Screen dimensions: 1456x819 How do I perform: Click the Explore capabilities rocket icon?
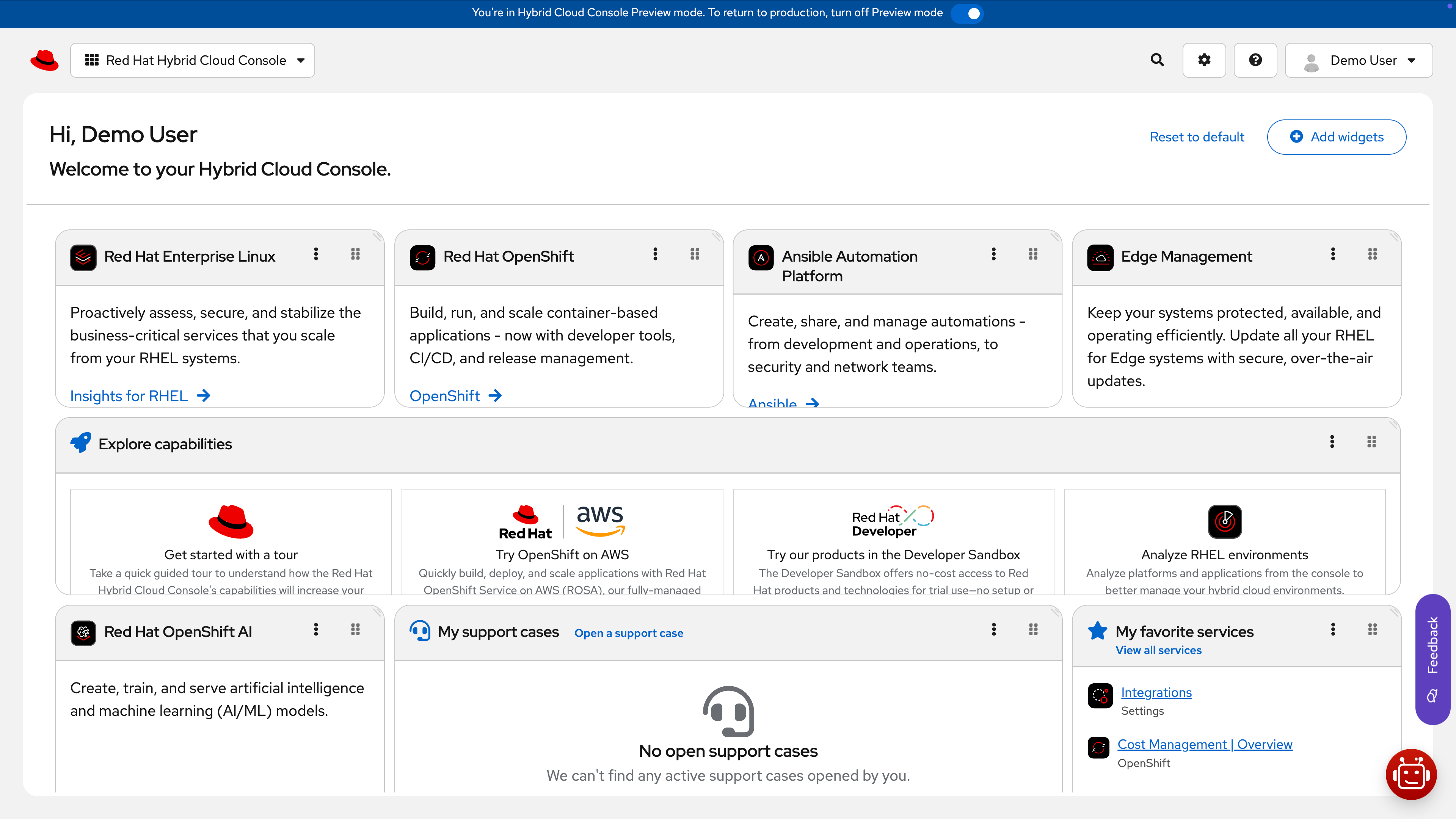(x=80, y=443)
